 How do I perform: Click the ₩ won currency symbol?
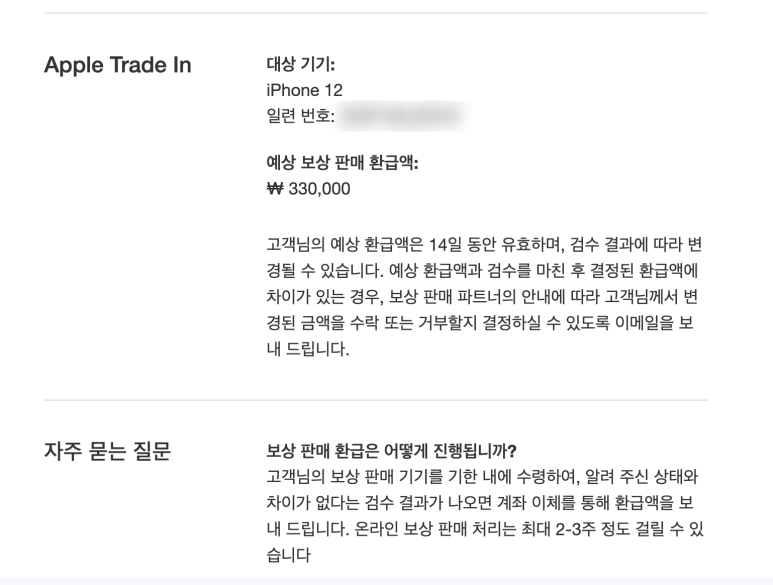pyautogui.click(x=265, y=190)
